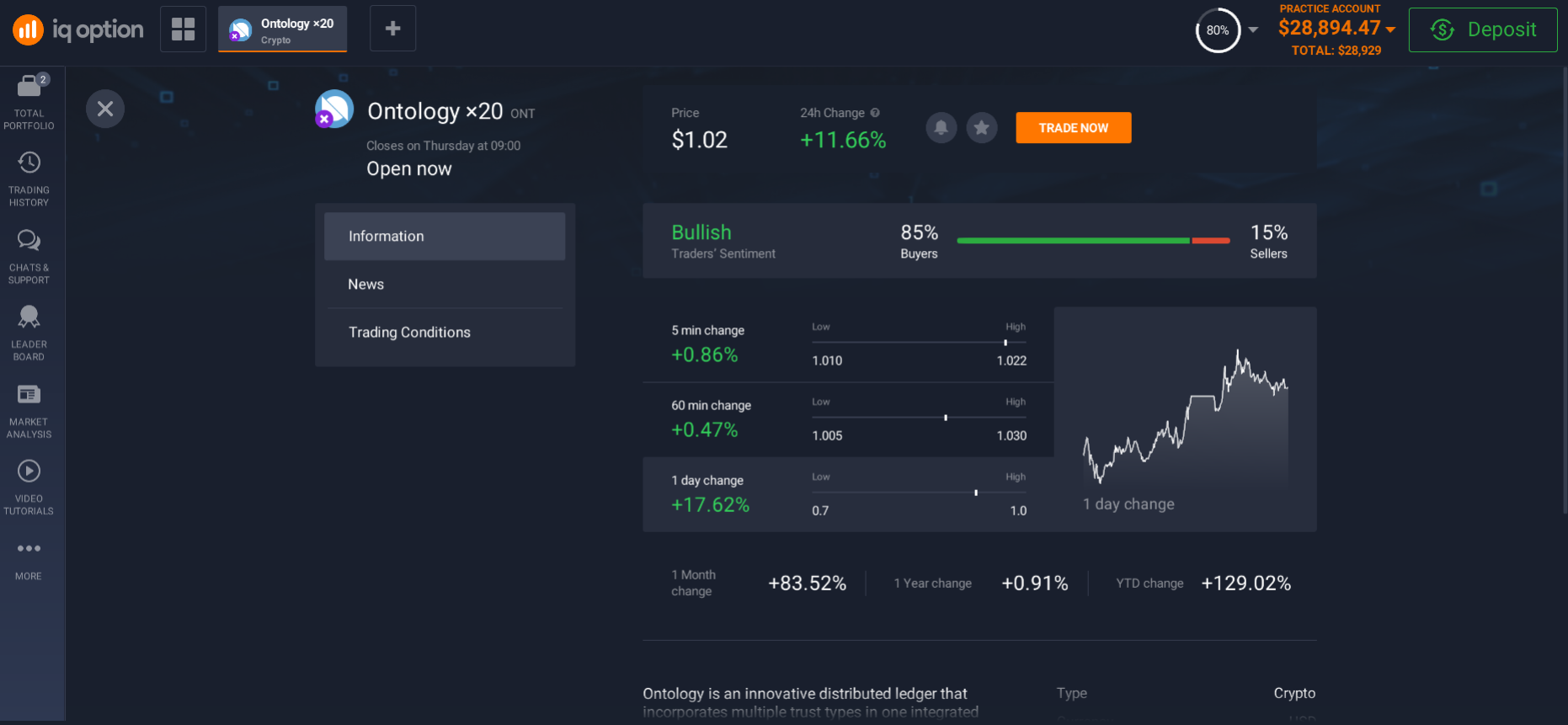This screenshot has width=1568, height=725.
Task: Click the +129.02% YTD change value
Action: click(x=1246, y=584)
